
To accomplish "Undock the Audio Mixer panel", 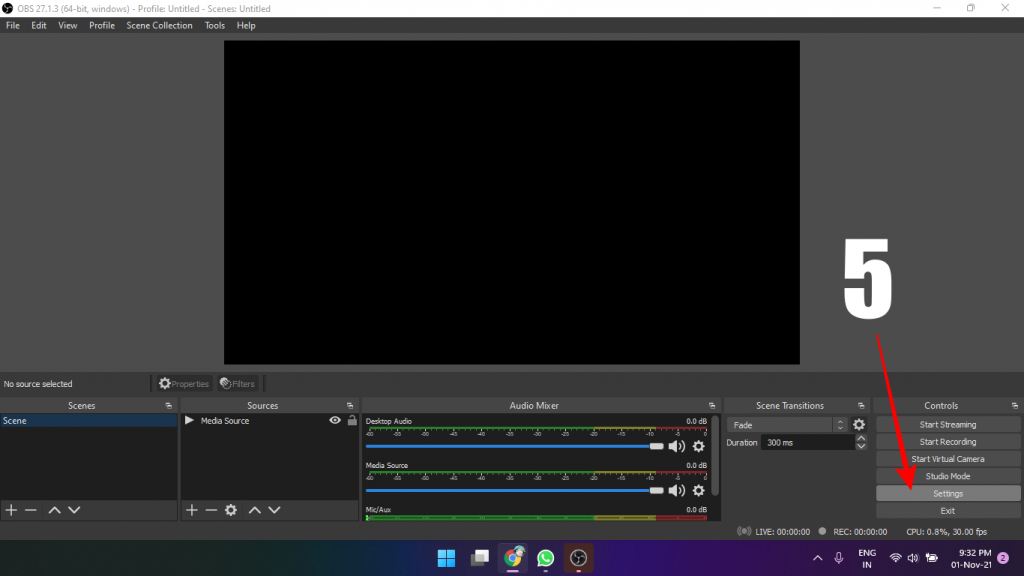I will point(714,406).
